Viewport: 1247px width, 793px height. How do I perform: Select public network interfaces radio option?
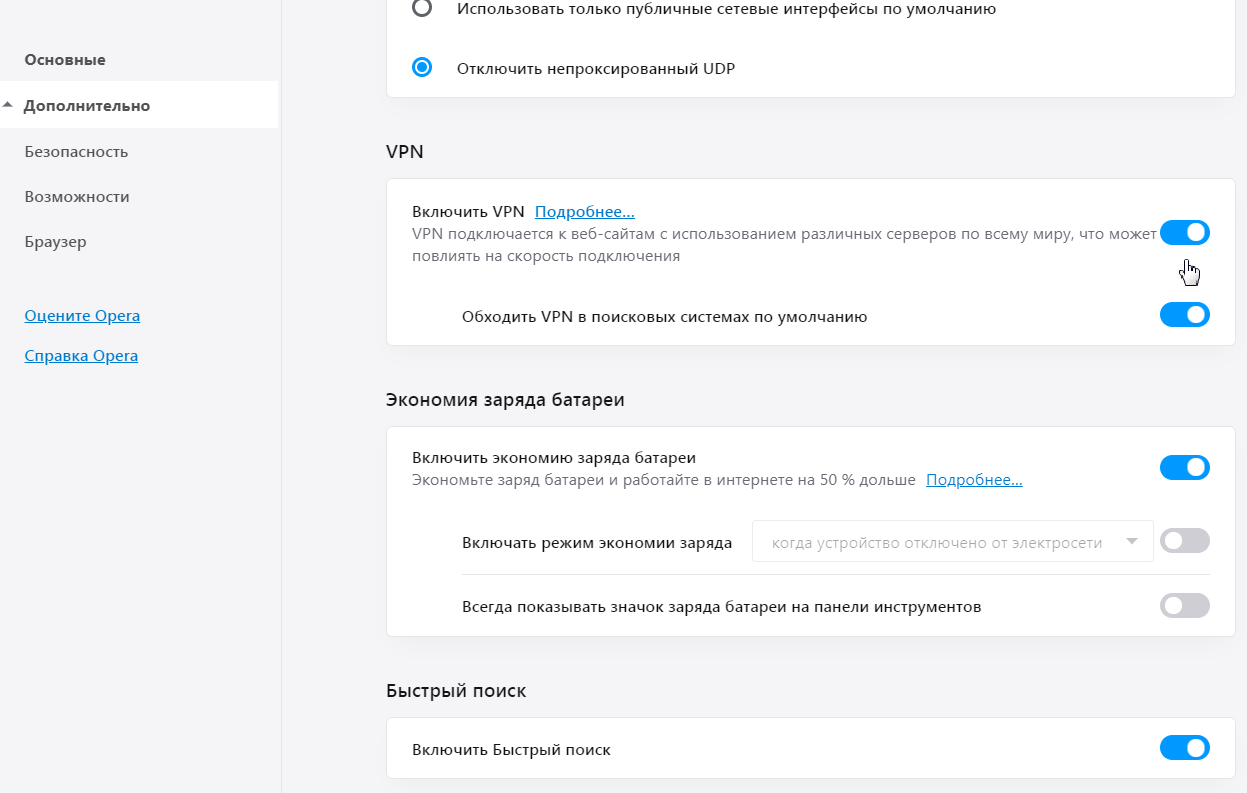tap(423, 9)
